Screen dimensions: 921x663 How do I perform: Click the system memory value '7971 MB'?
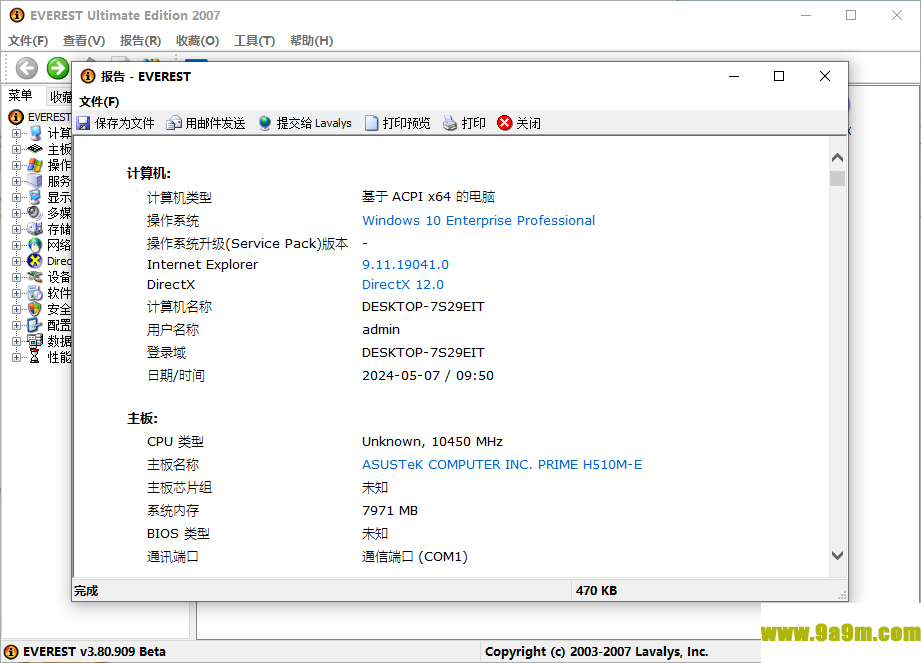[390, 511]
